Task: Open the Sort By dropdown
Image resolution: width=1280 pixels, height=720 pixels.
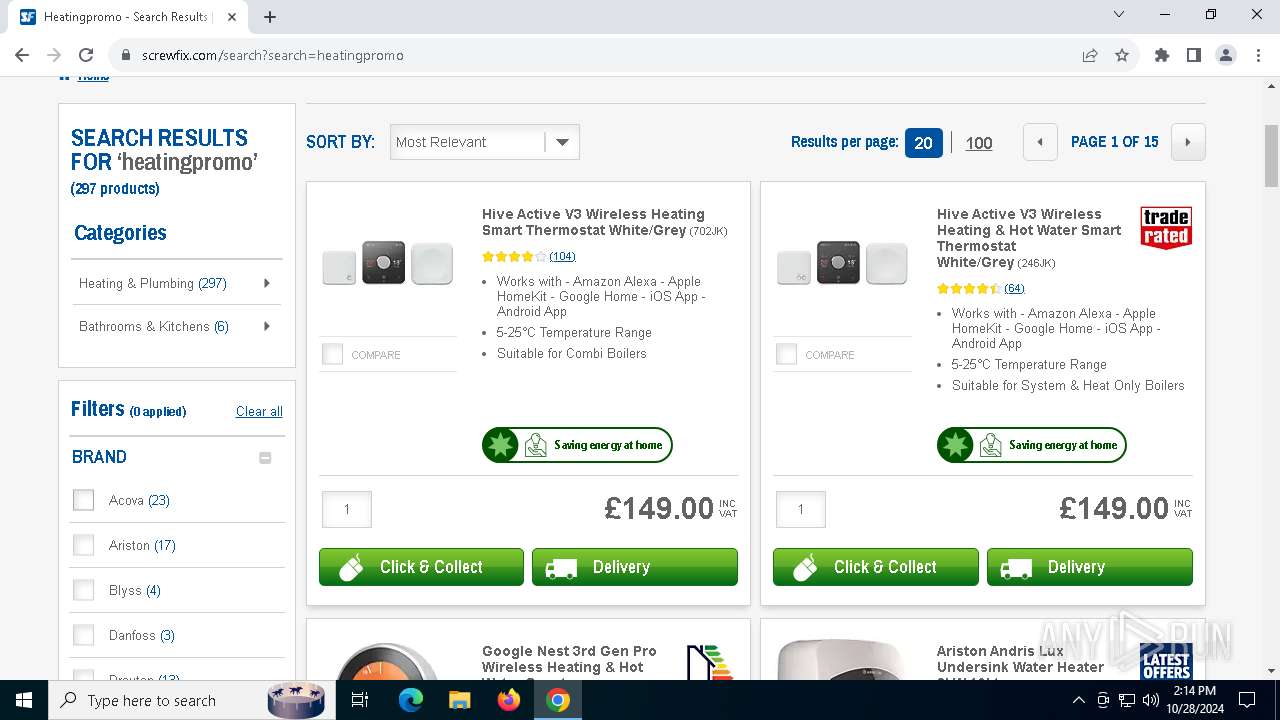Action: click(x=485, y=142)
